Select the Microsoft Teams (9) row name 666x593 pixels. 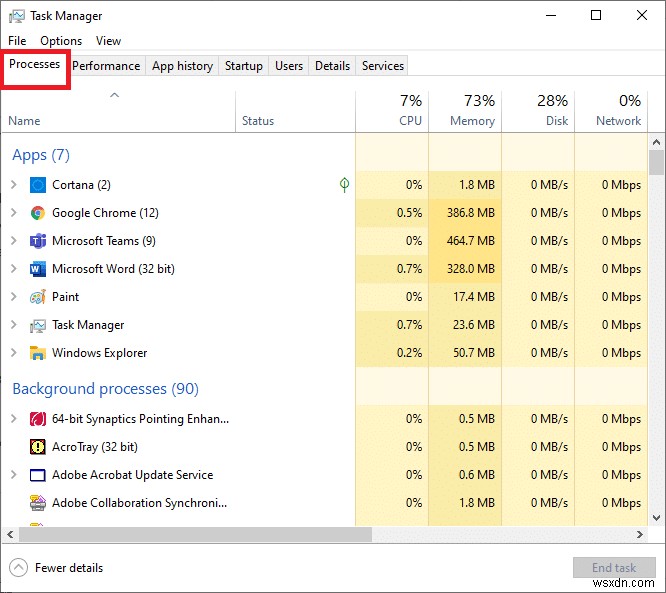click(104, 241)
